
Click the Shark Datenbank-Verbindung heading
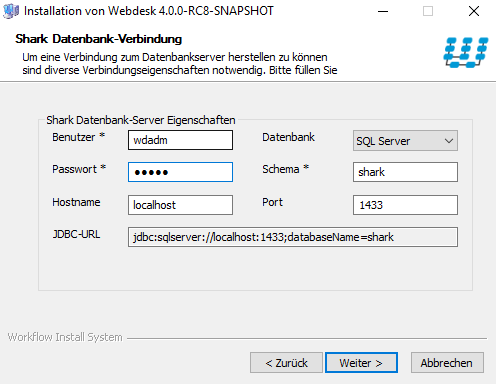coord(99,39)
